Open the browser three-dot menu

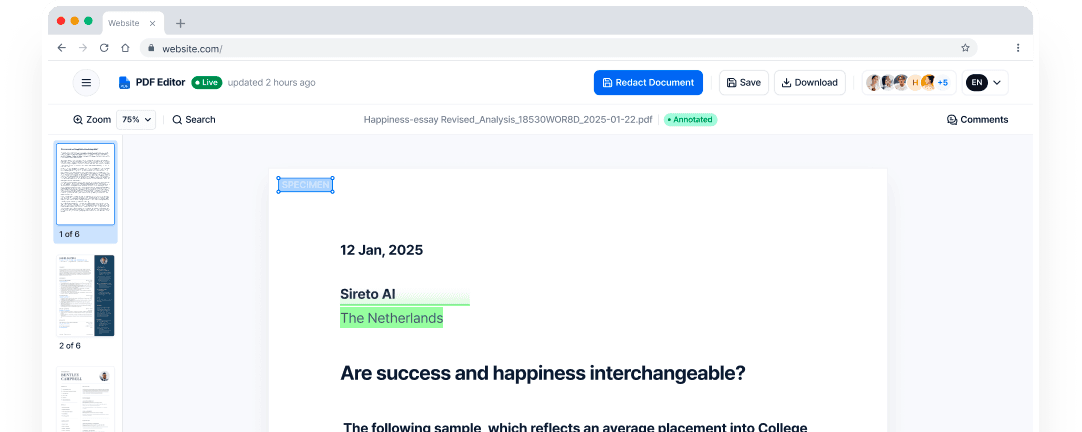pos(1018,48)
